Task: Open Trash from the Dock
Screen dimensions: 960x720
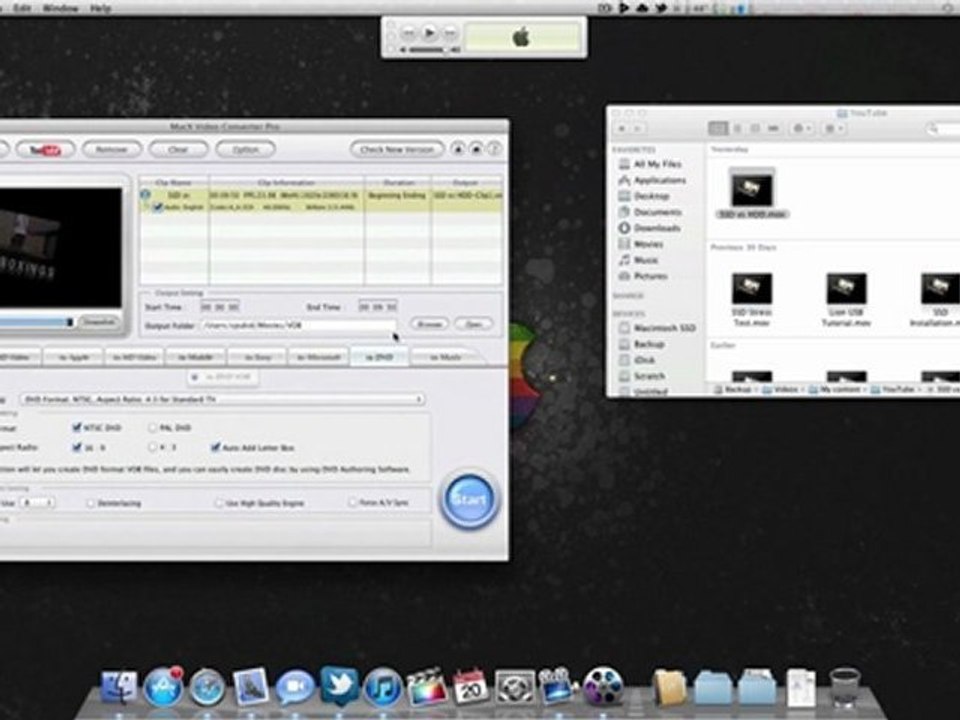Action: pyautogui.click(x=845, y=687)
